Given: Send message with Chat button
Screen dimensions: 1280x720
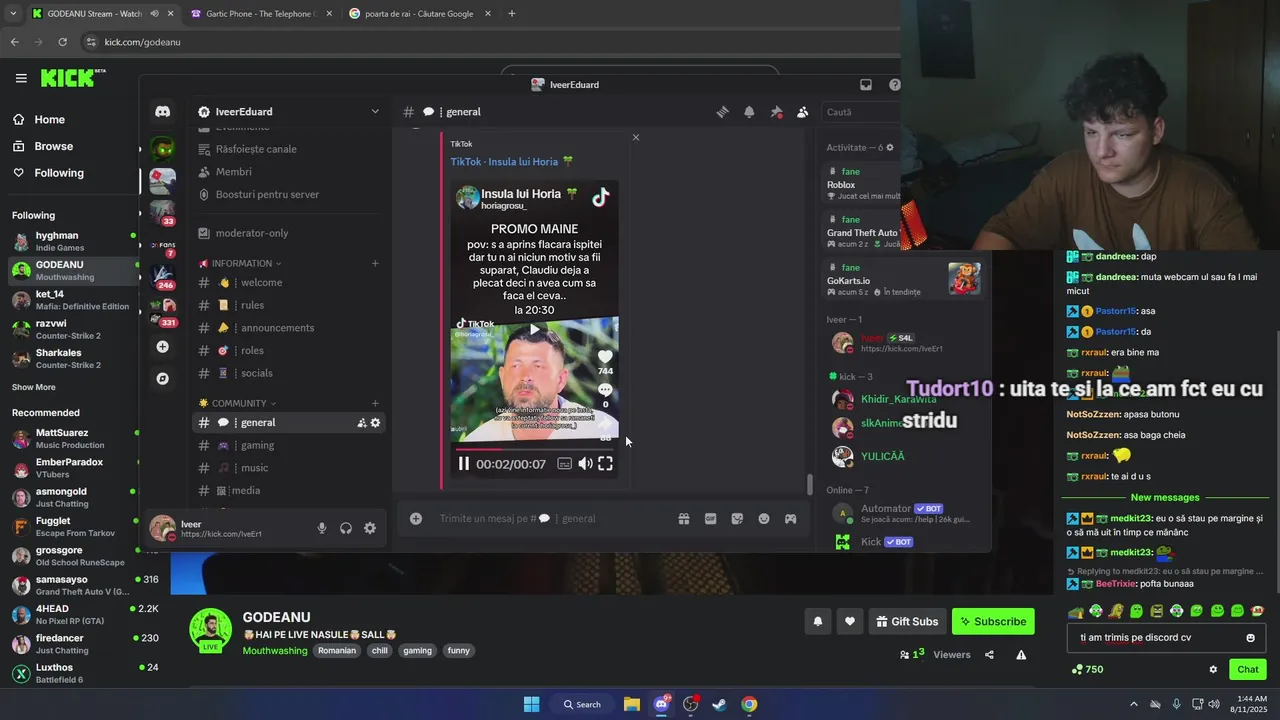Looking at the screenshot, I should tap(1248, 669).
